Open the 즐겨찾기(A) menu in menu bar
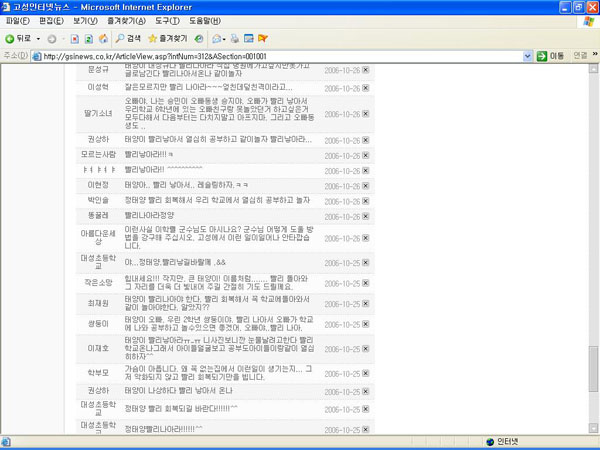Screen dimensions: 600x450 click(124, 20)
